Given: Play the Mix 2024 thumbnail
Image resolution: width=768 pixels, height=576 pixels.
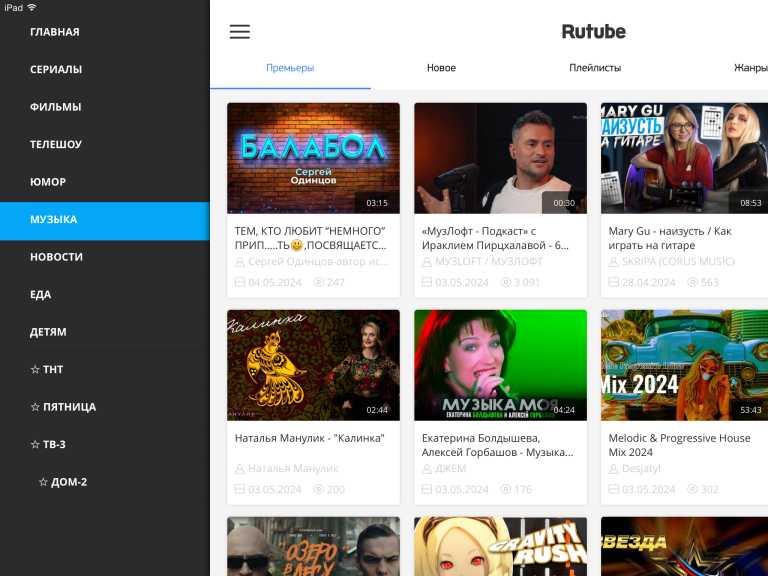Looking at the screenshot, I should 684,365.
